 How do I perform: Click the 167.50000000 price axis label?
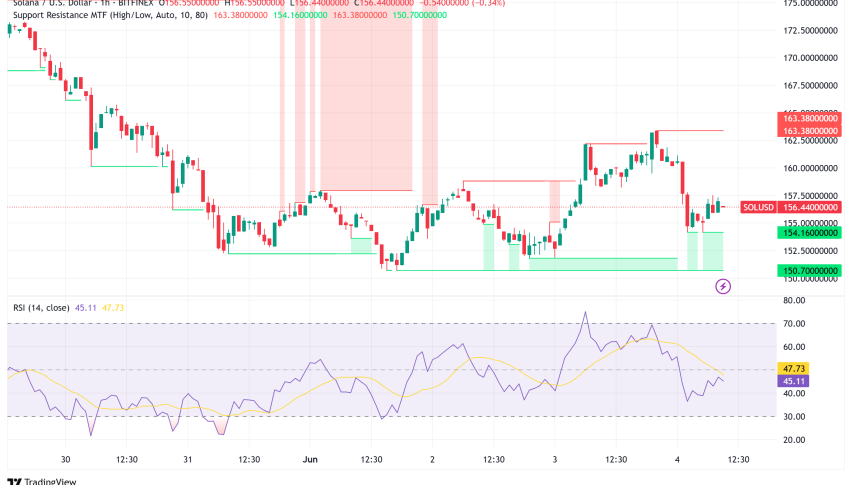click(x=810, y=86)
